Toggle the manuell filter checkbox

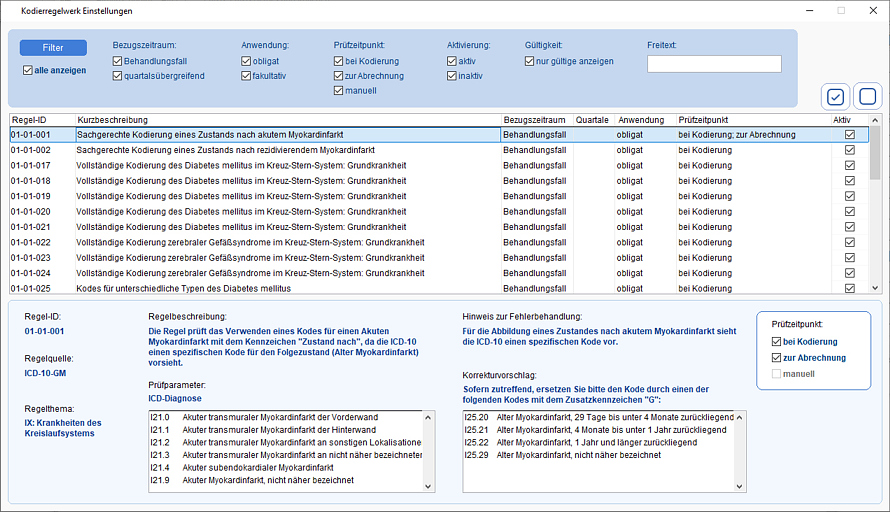click(338, 90)
